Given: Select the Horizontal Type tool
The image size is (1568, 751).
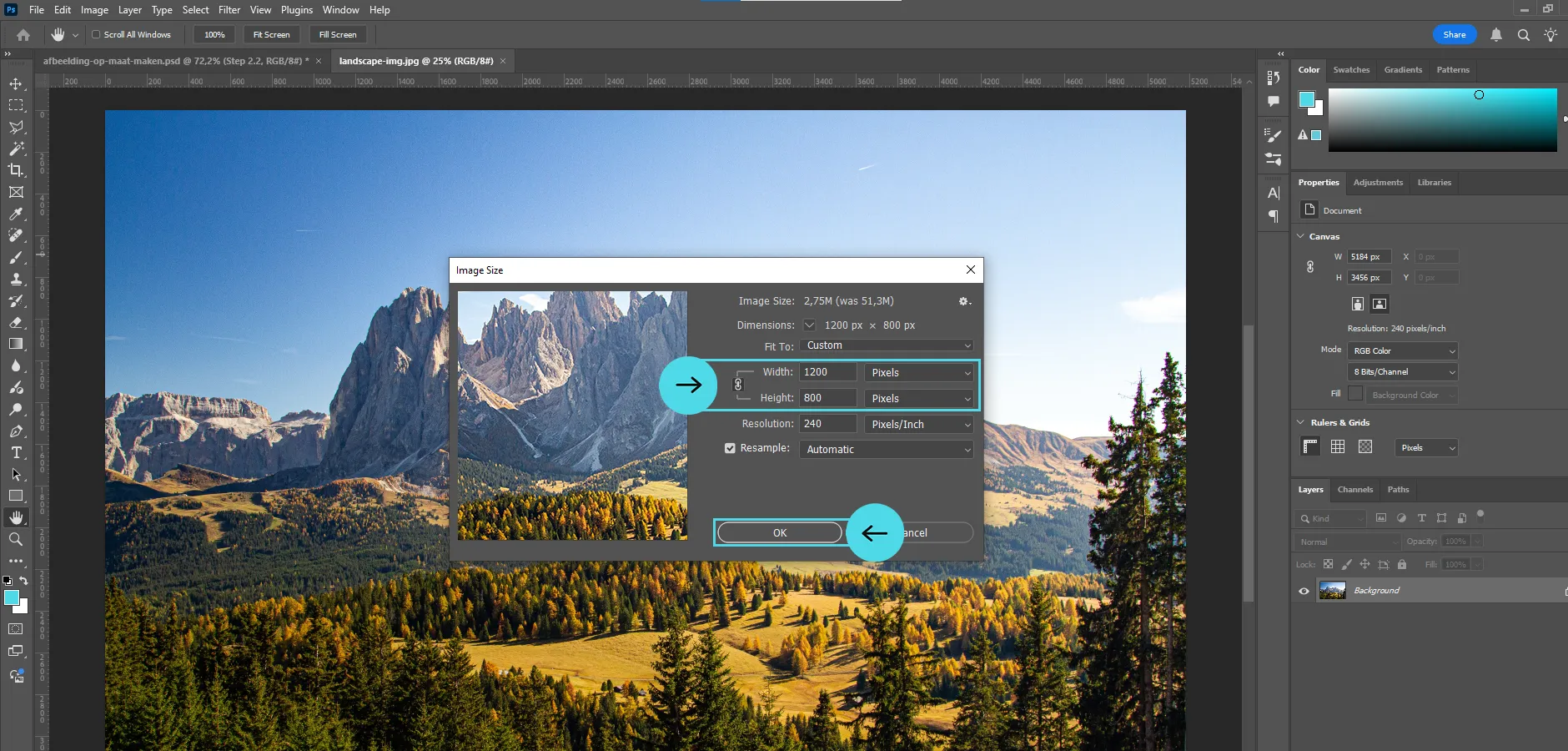Looking at the screenshot, I should tap(16, 452).
